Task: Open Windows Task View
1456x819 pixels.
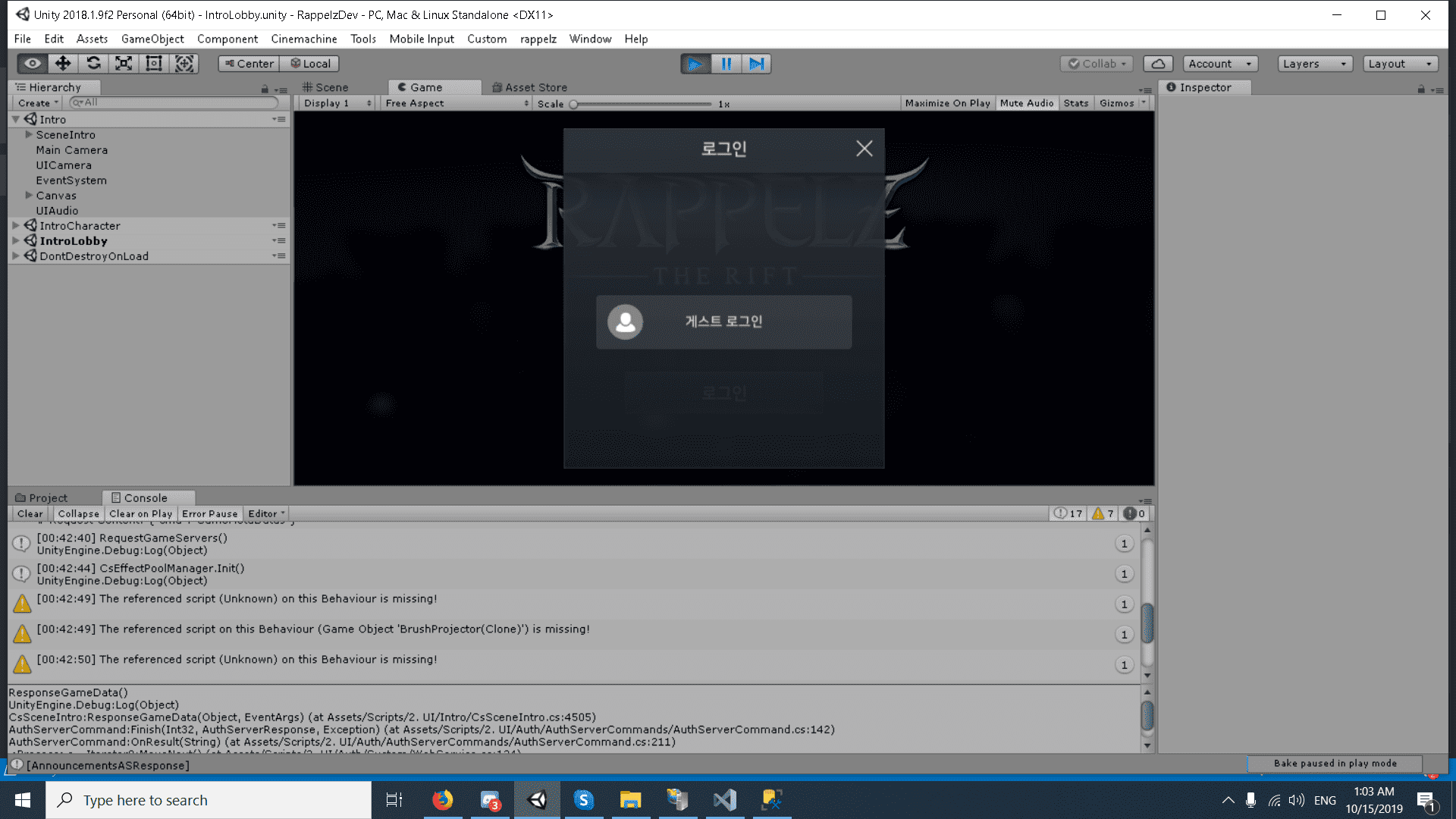Action: [394, 800]
